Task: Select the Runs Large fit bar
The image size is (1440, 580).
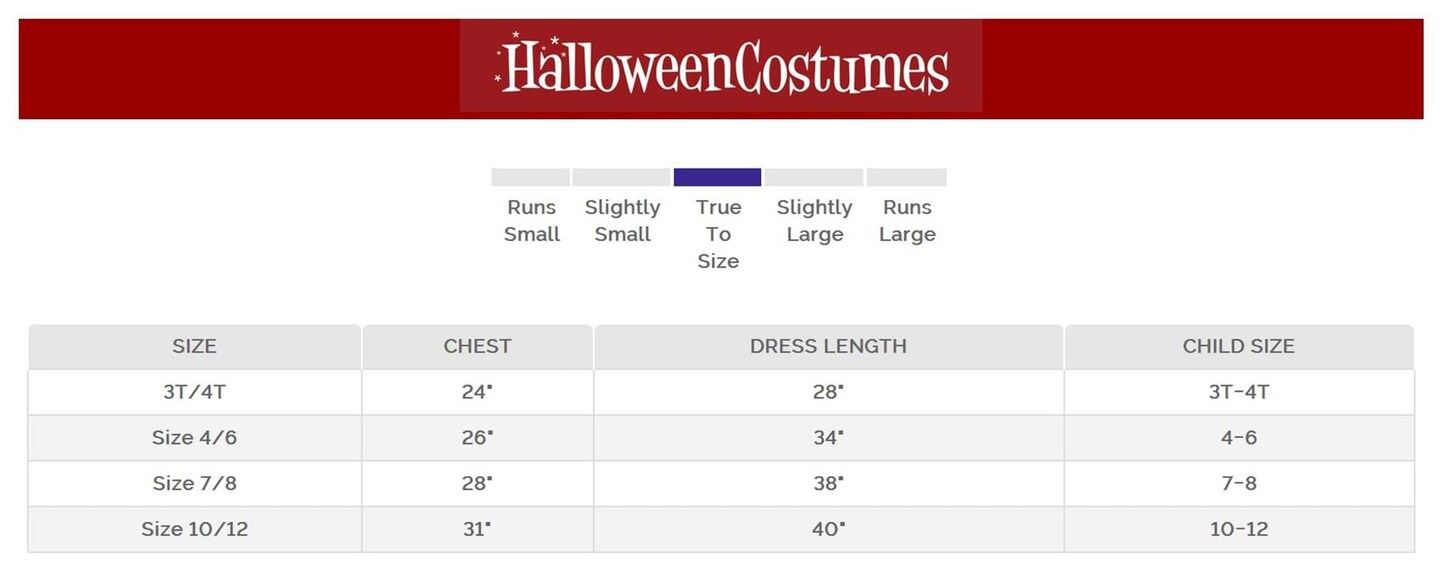Action: (906, 177)
